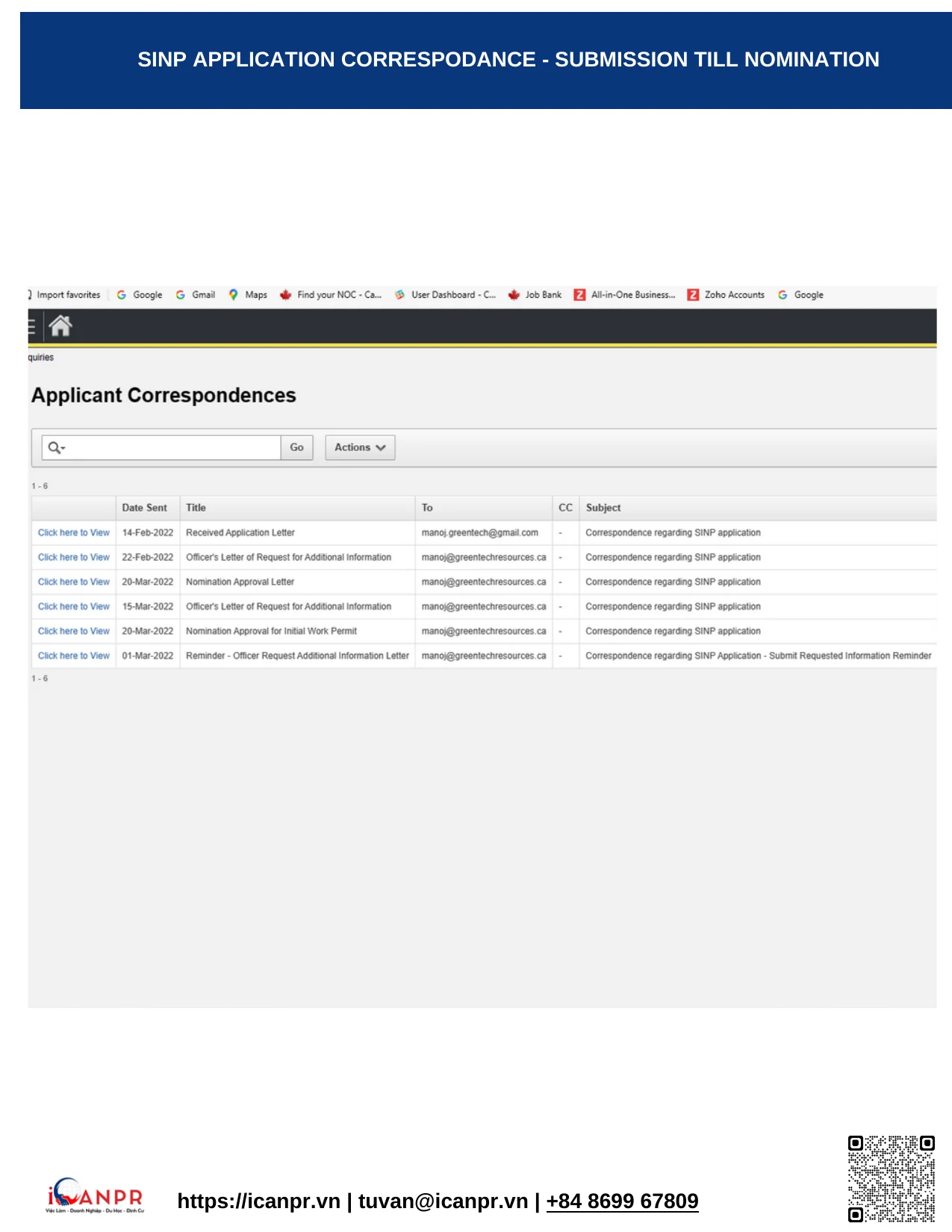View the Received Application Letter row link
Screen dimensions: 952x1232
pyautogui.click(x=73, y=533)
